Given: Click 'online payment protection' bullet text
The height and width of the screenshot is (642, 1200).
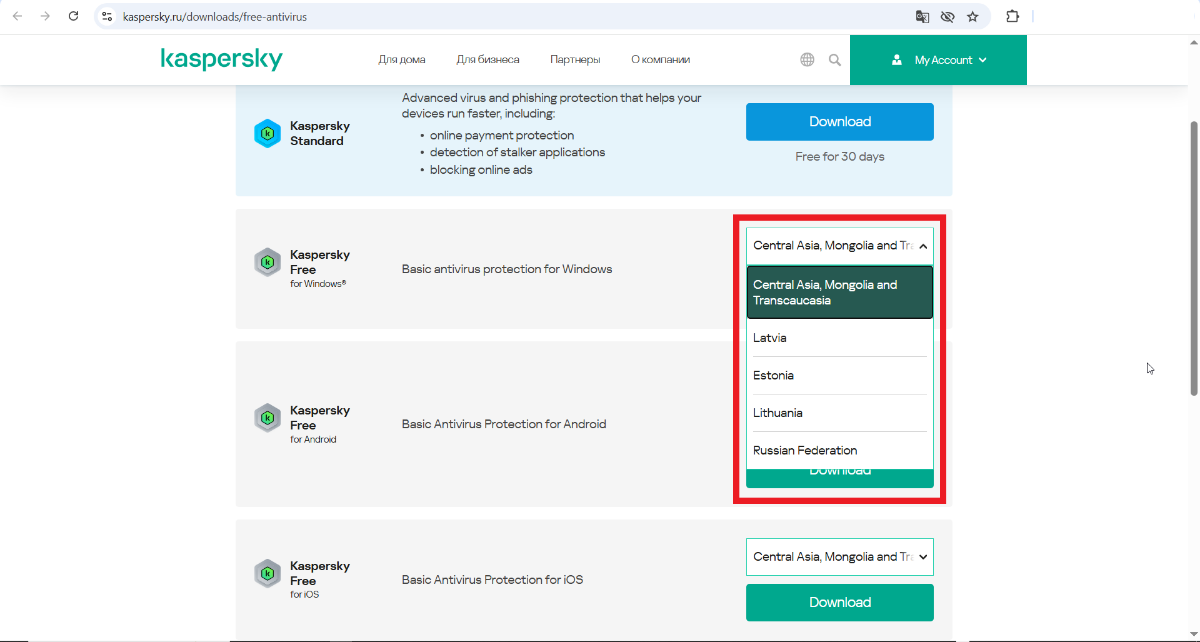Looking at the screenshot, I should point(502,135).
